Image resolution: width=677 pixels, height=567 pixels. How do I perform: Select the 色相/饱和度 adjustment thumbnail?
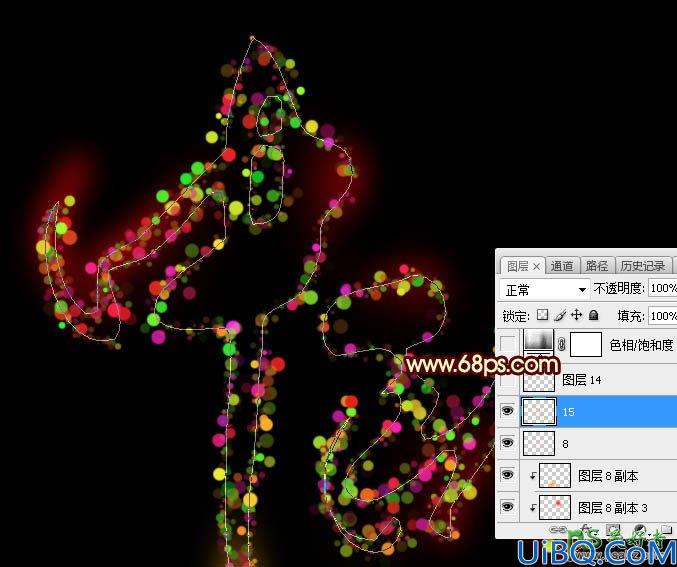pos(538,340)
